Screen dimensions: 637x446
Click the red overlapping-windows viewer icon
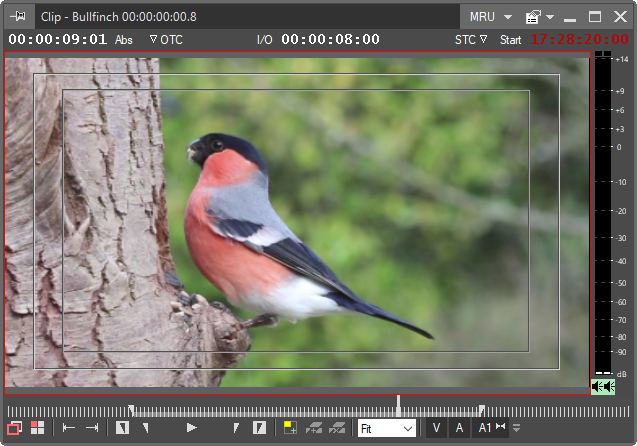(15, 428)
